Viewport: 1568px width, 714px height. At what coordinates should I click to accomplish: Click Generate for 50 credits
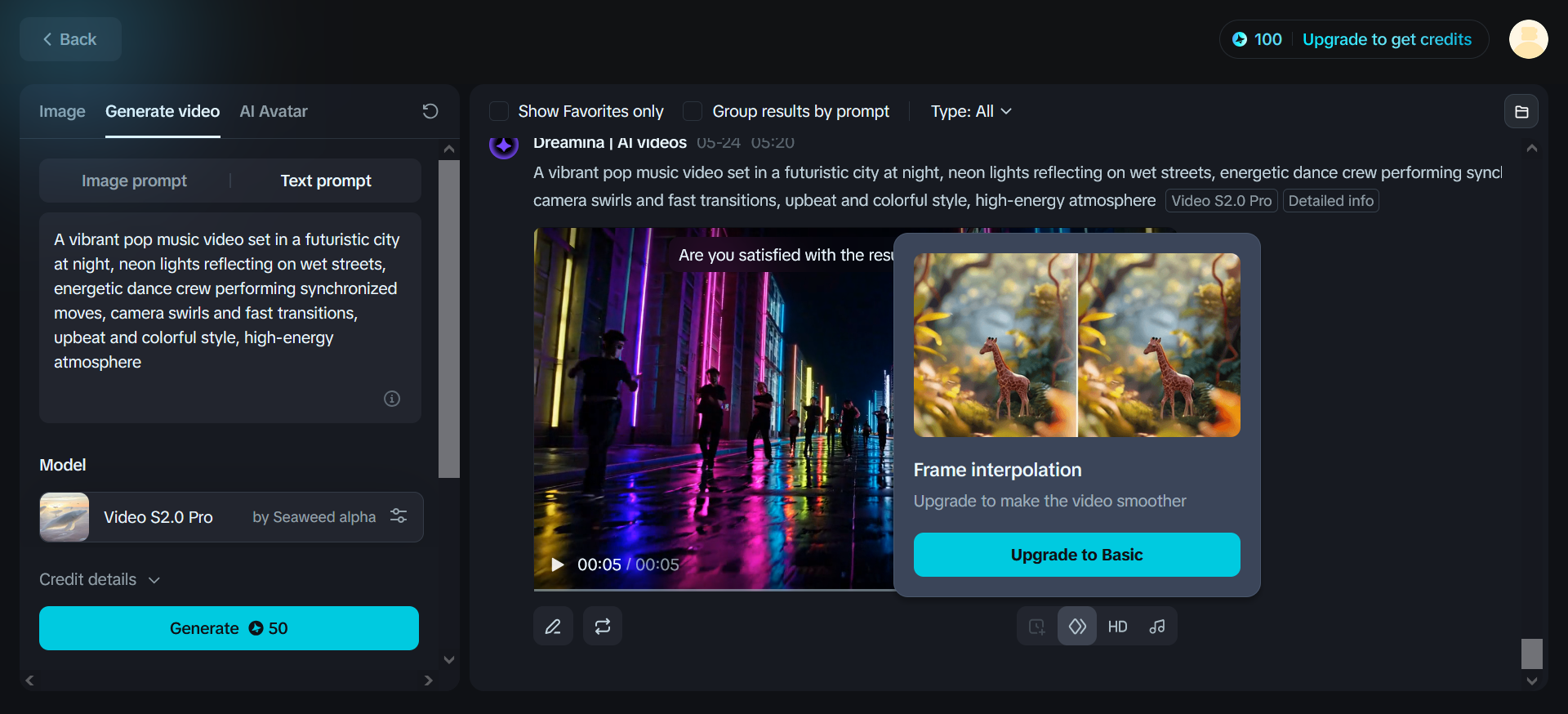coord(229,628)
